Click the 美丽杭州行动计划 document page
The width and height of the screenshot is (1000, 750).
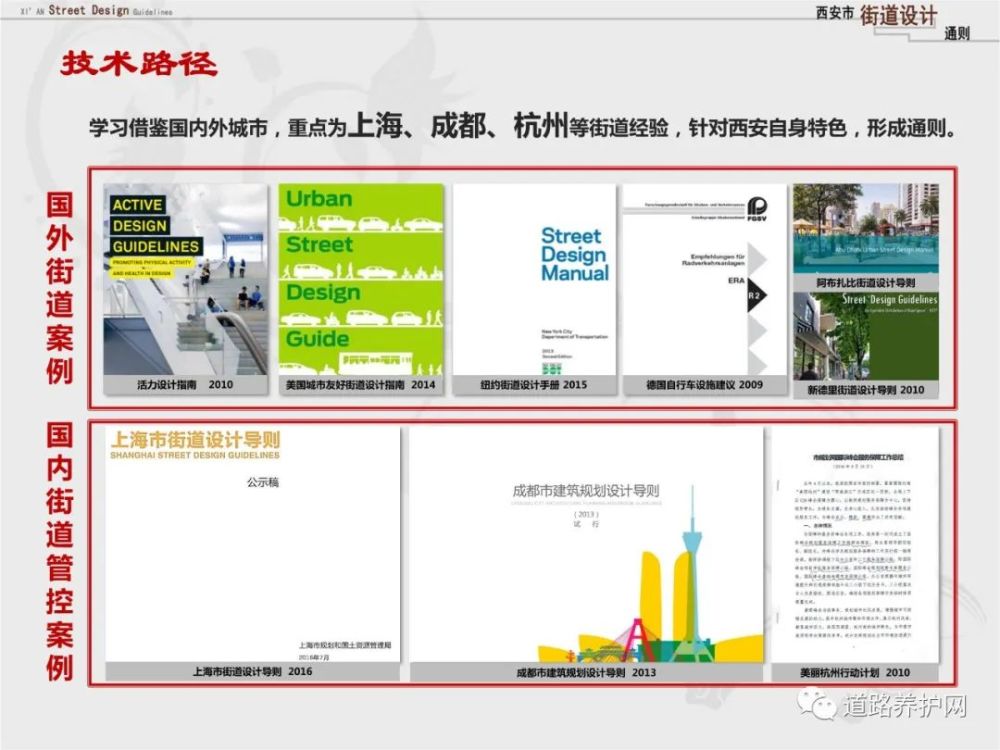click(x=855, y=544)
